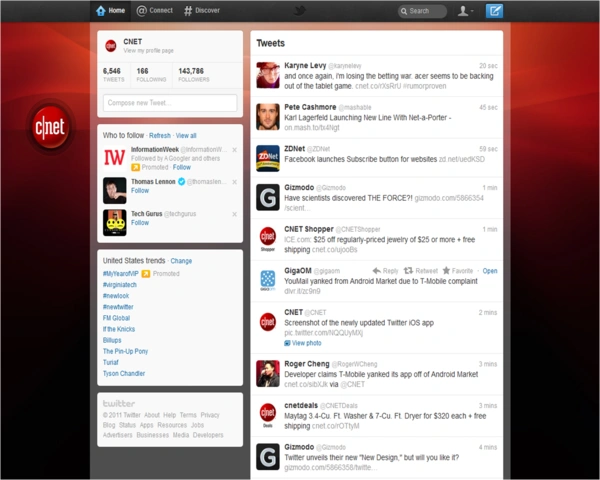This screenshot has width=600, height=480.
Task: Open GigaOM avatar icon
Action: 267,280
